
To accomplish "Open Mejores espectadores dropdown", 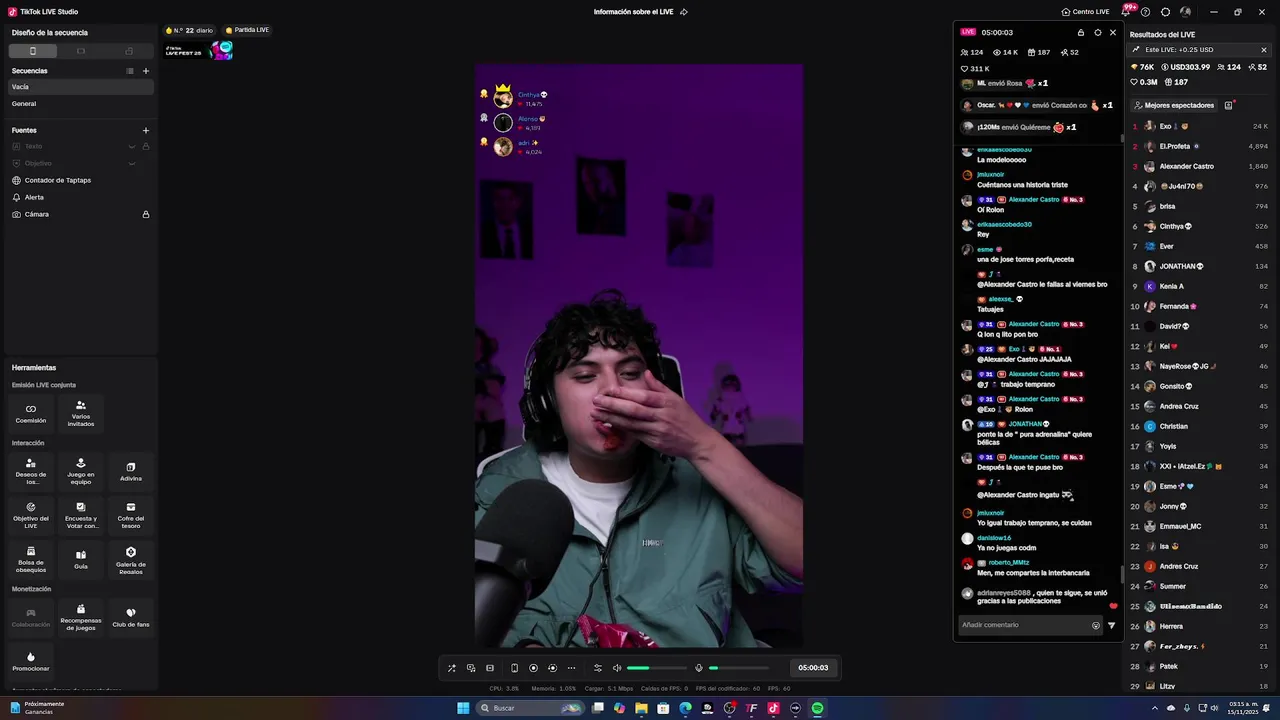I will [x=1175, y=105].
